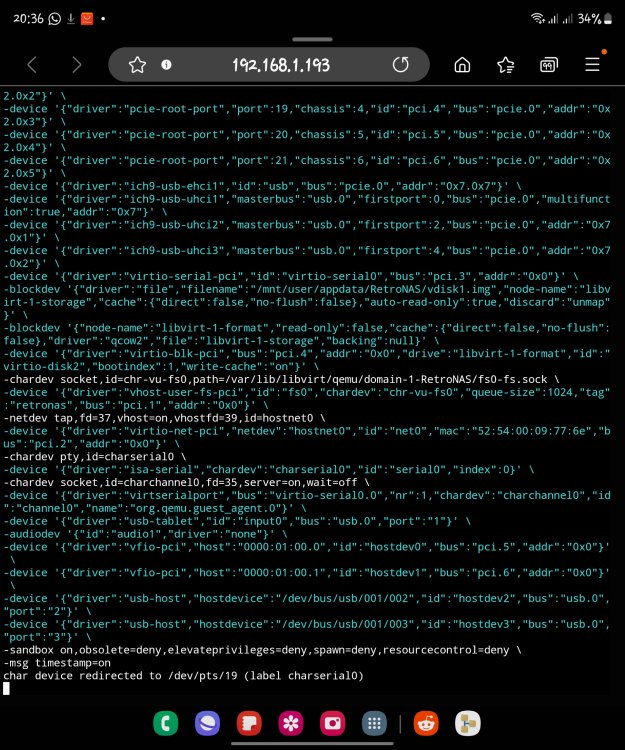Click the virtserialport device line
Screen dimensions: 625x750
pyautogui.click(x=307, y=502)
